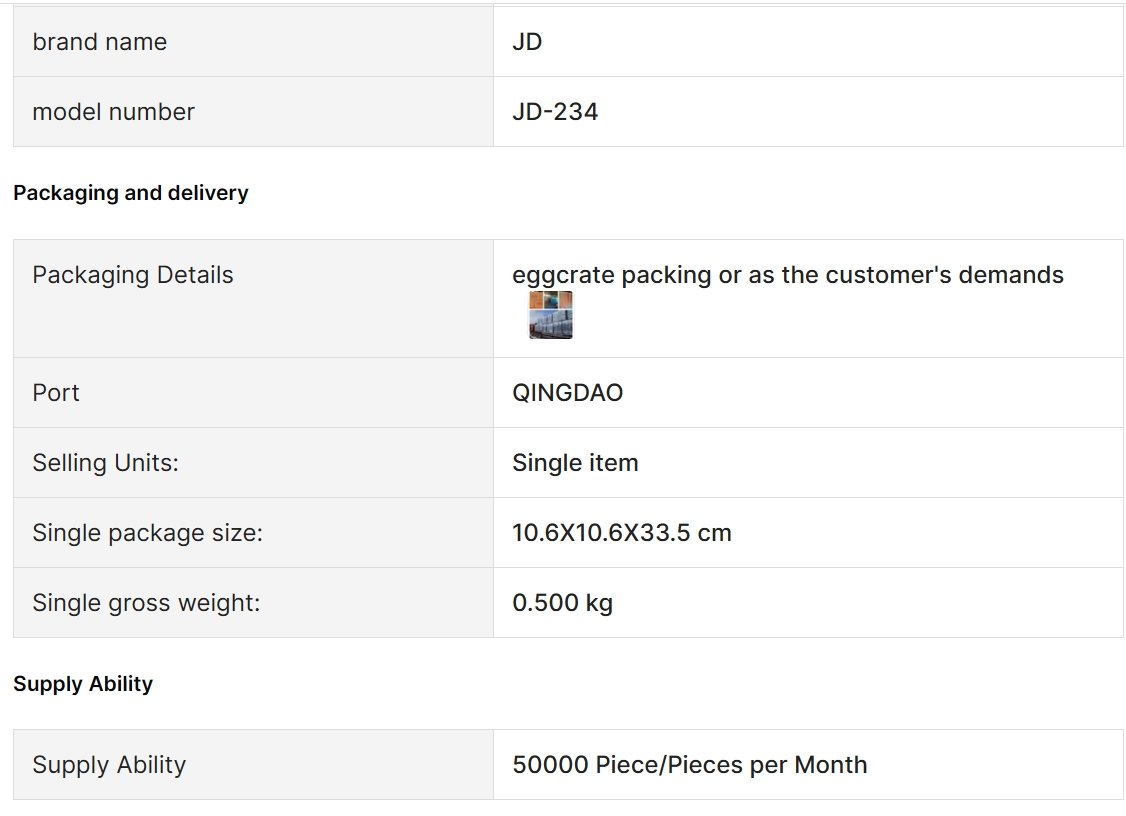Select the 'Single package size:' label

(x=148, y=532)
